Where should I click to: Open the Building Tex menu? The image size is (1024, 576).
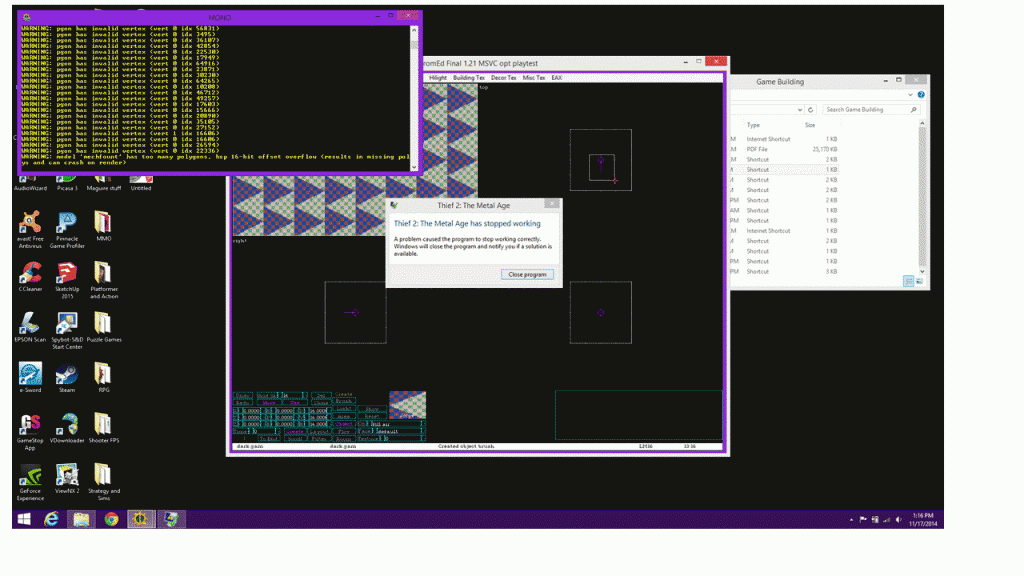[469, 77]
